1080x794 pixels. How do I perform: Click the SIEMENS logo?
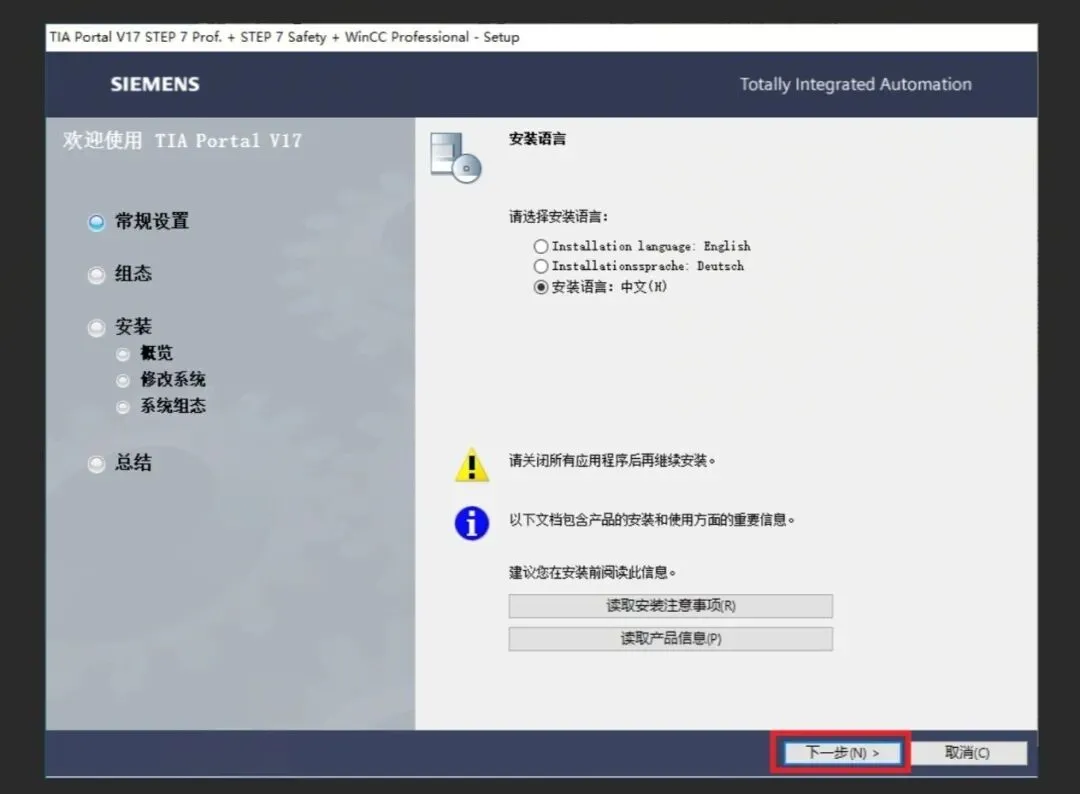[155, 84]
